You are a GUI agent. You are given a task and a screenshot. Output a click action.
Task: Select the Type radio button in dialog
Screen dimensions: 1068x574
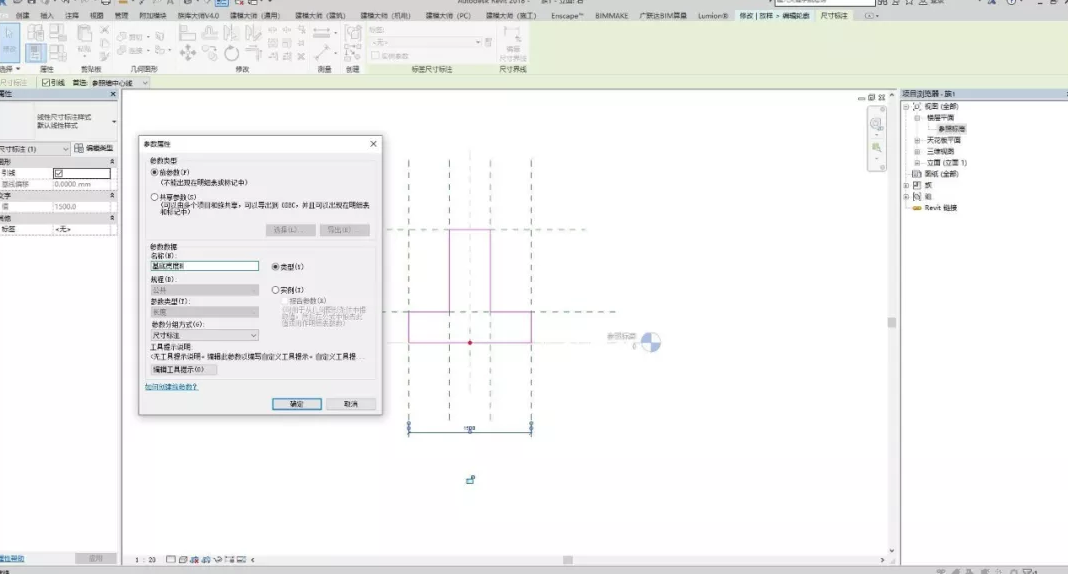(x=275, y=267)
